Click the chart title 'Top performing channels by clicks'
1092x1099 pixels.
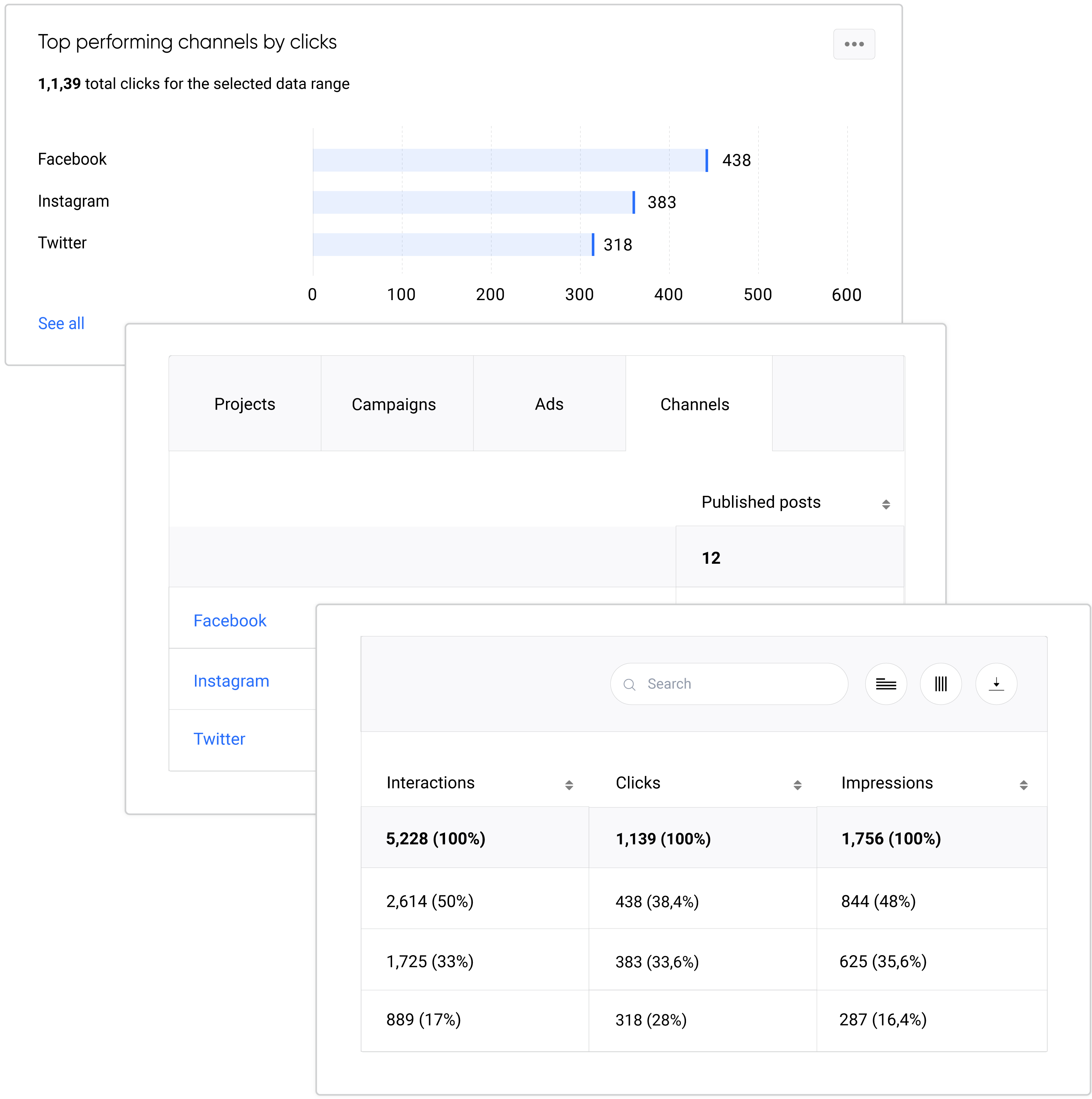pos(187,42)
